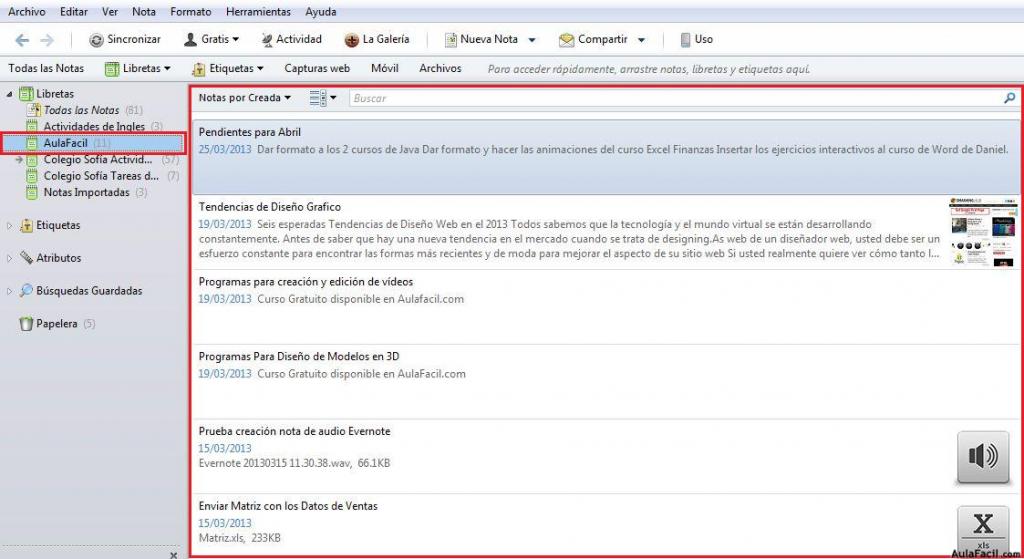The width and height of the screenshot is (1024, 559).
Task: Click the audio speaker attachment icon
Action: pyautogui.click(x=983, y=456)
